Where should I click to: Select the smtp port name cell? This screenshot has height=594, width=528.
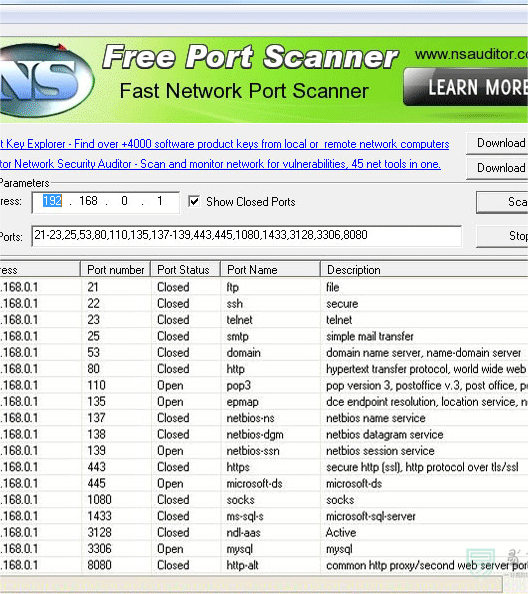click(237, 336)
